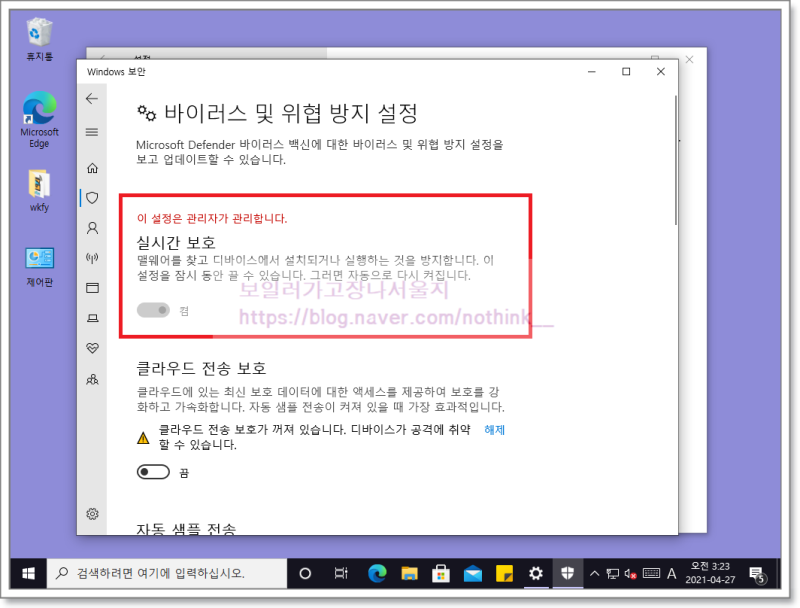Click the 클라우드 전송 보호 heading
Viewport: 800px width, 608px height.
click(202, 368)
